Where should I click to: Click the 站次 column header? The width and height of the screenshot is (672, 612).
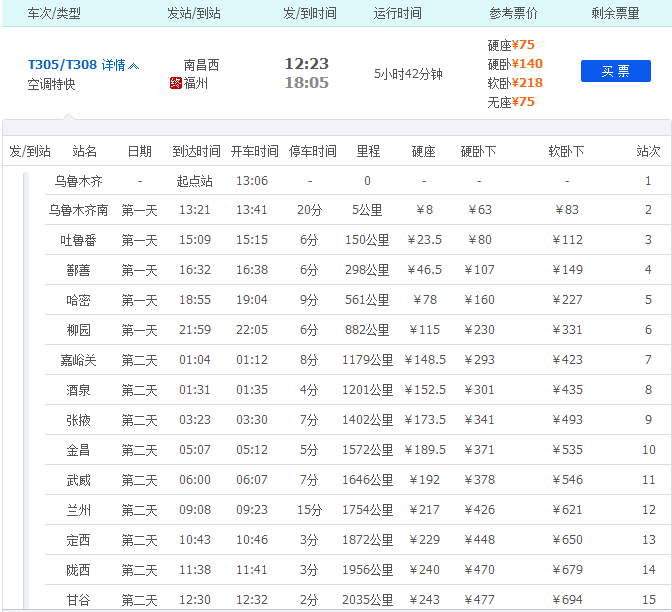tap(648, 151)
